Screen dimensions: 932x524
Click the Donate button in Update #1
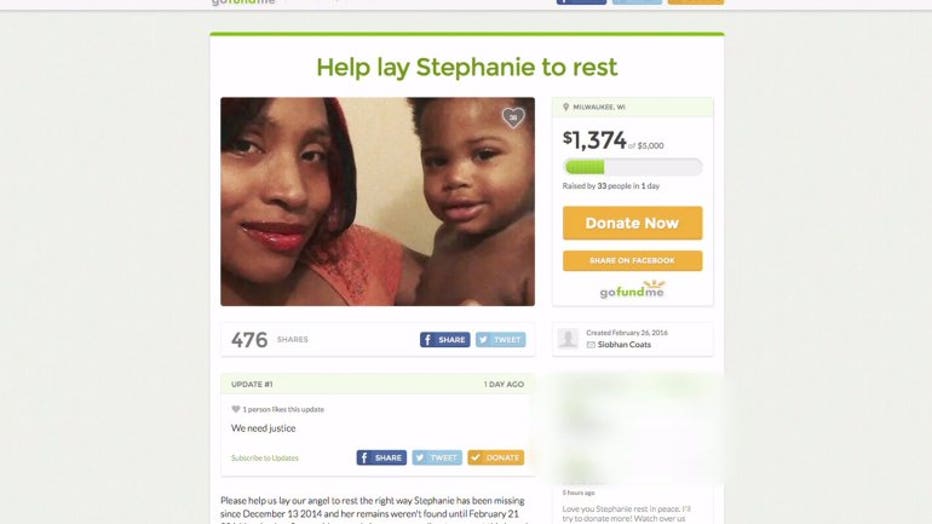(x=496, y=457)
